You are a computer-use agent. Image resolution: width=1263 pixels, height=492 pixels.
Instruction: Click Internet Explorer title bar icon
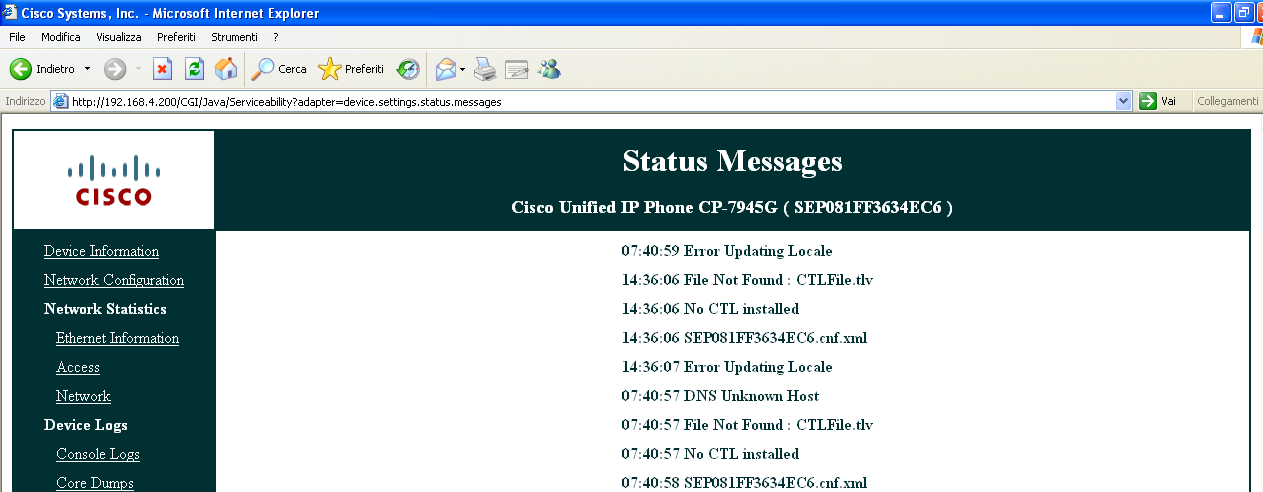(11, 12)
